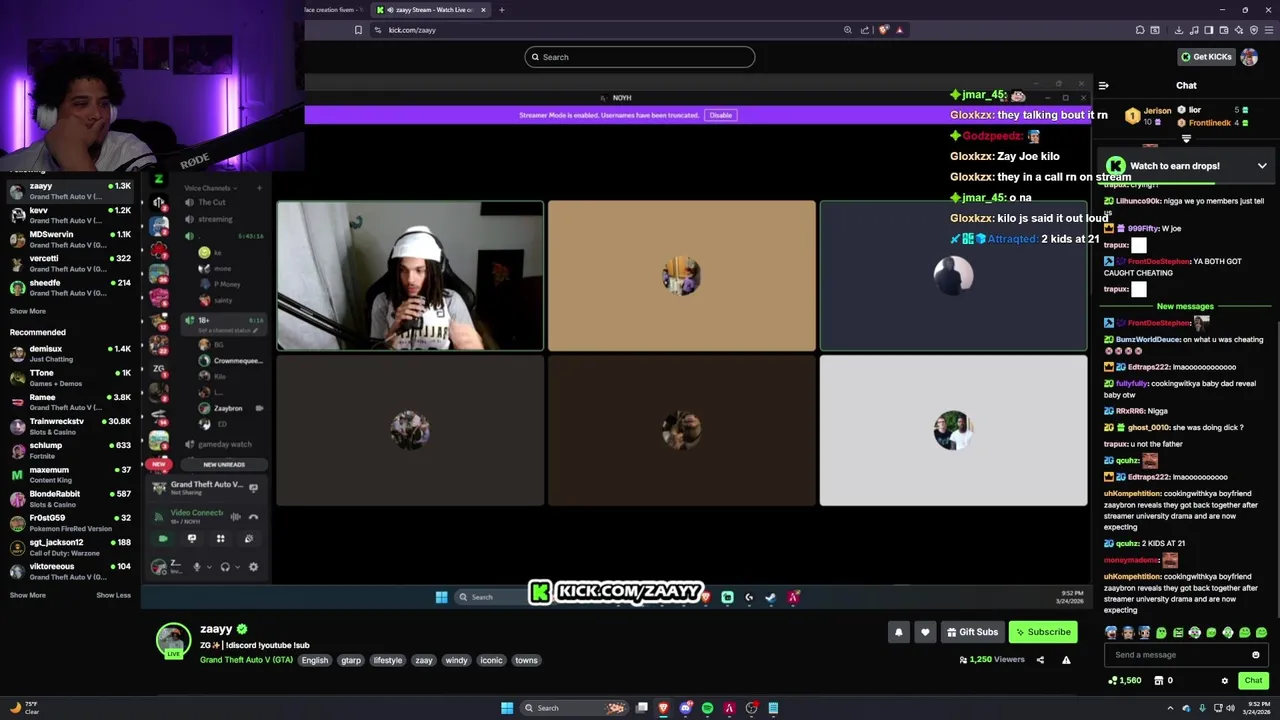Open the browser hamburger menu
The image size is (1280, 720).
click(1269, 30)
